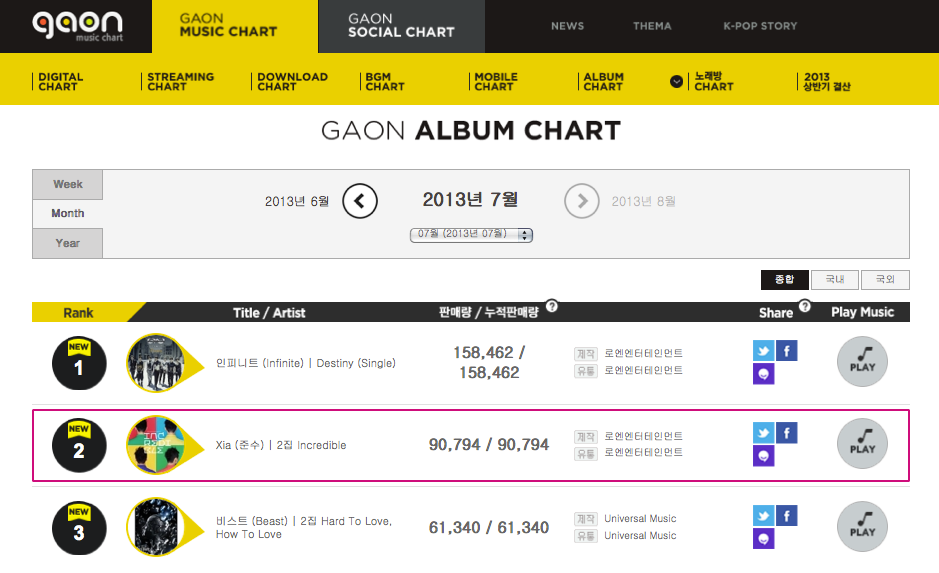Click the sales volume help question mark
939x573 pixels.
(x=552, y=307)
